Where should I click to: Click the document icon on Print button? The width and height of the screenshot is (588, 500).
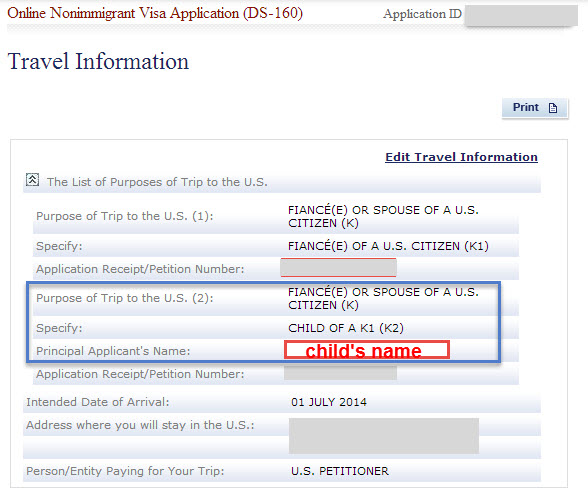[553, 108]
